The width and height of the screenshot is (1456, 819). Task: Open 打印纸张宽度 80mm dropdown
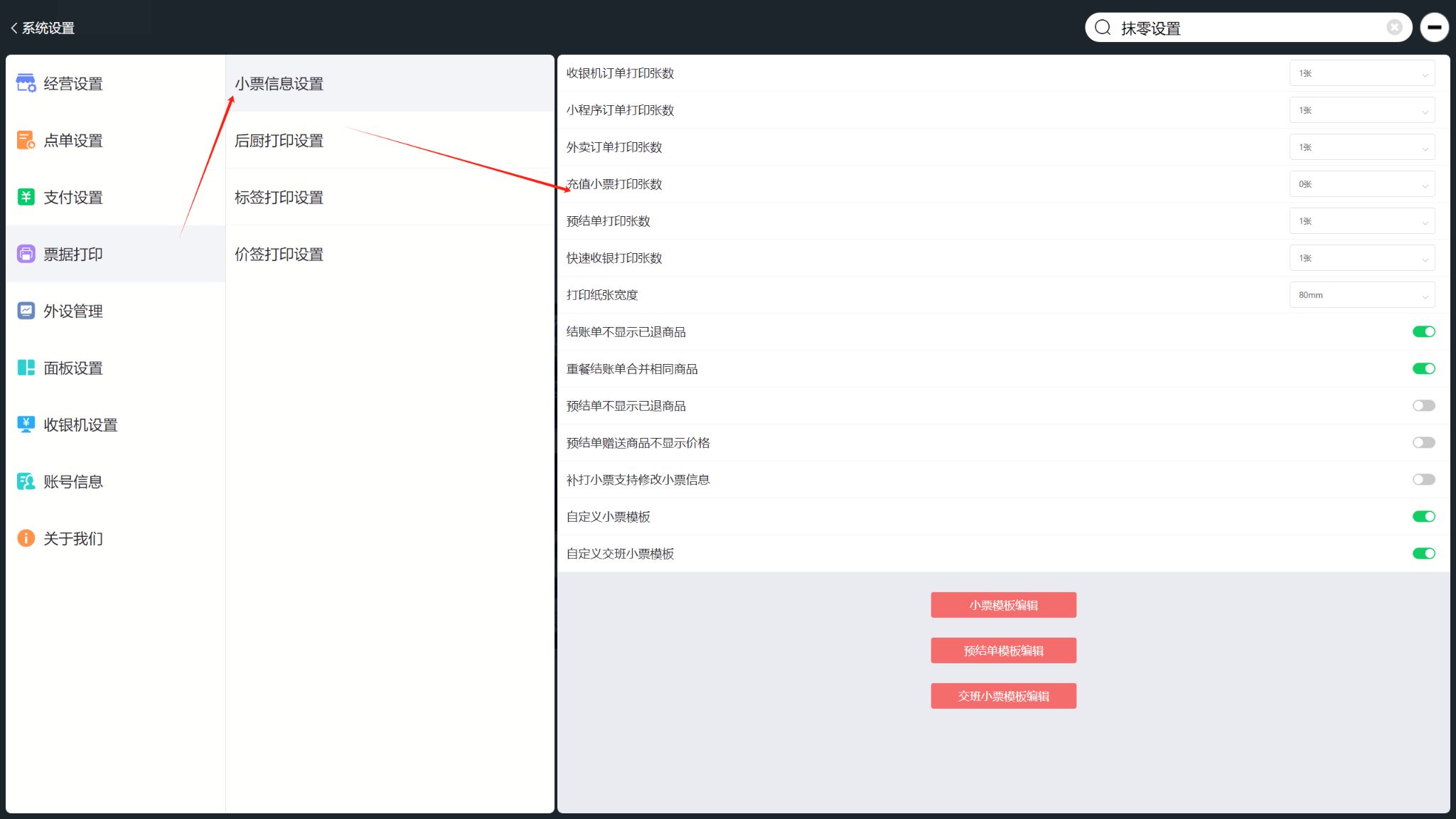click(x=1362, y=295)
